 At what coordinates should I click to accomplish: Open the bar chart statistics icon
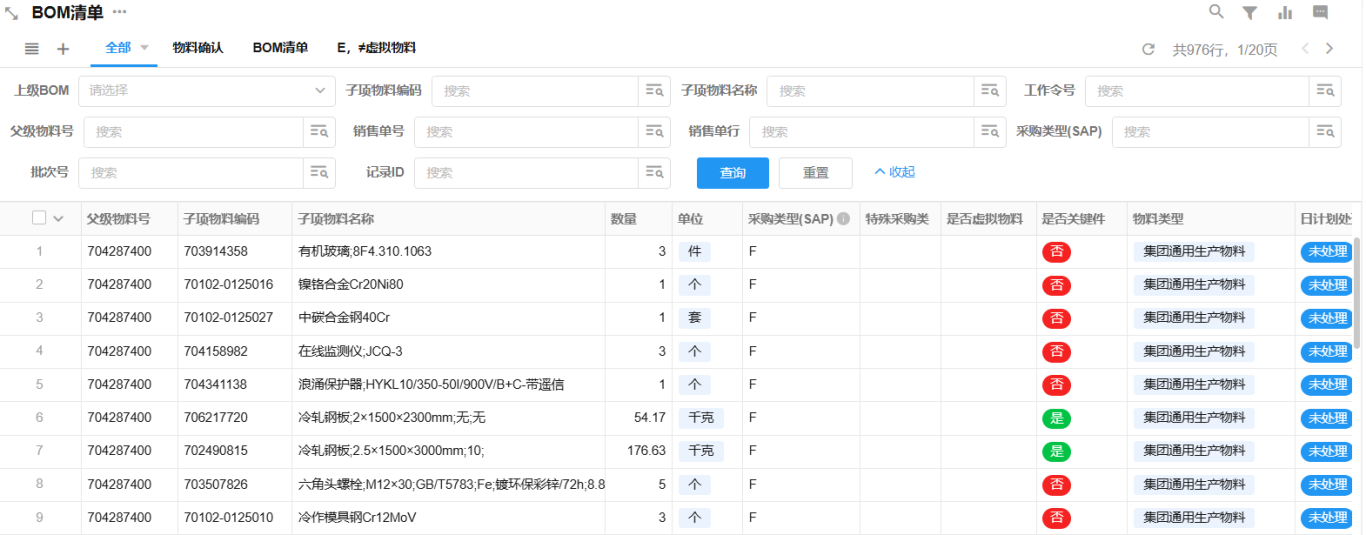tap(1285, 12)
